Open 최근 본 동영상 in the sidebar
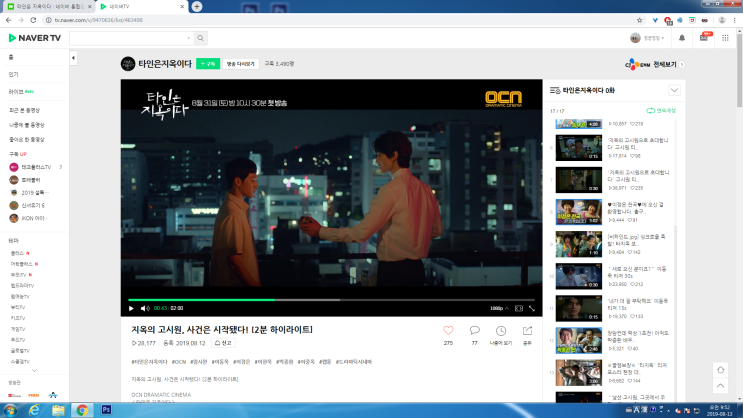Screen dimensions: 743x418 pyautogui.click(x=25, y=110)
